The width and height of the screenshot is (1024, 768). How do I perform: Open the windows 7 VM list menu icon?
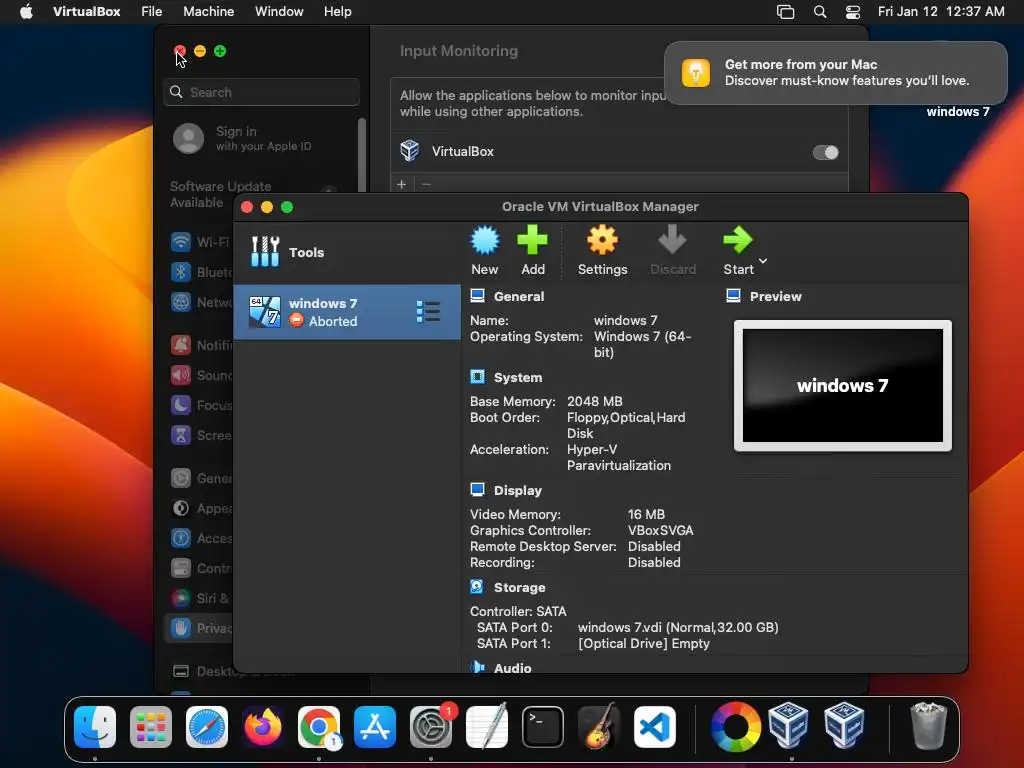pyautogui.click(x=428, y=312)
